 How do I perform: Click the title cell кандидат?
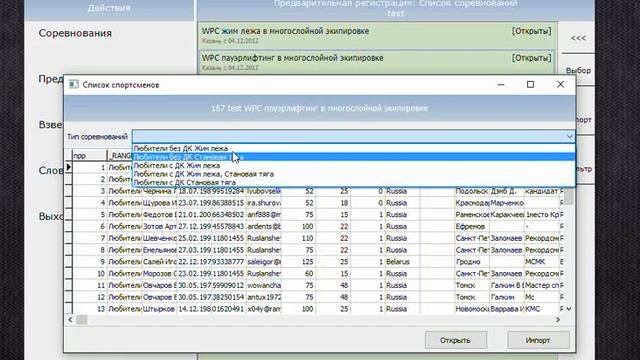542,191
